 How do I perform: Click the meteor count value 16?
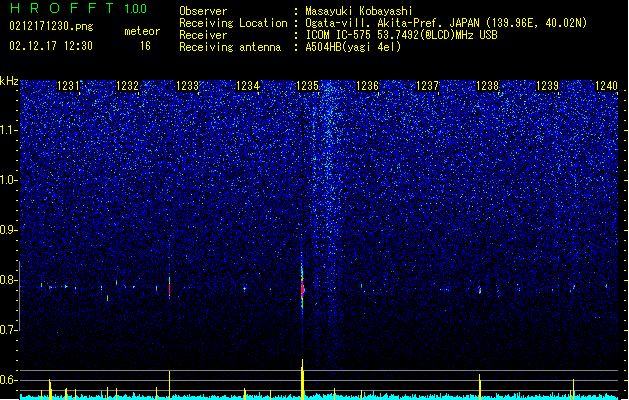[x=145, y=46]
